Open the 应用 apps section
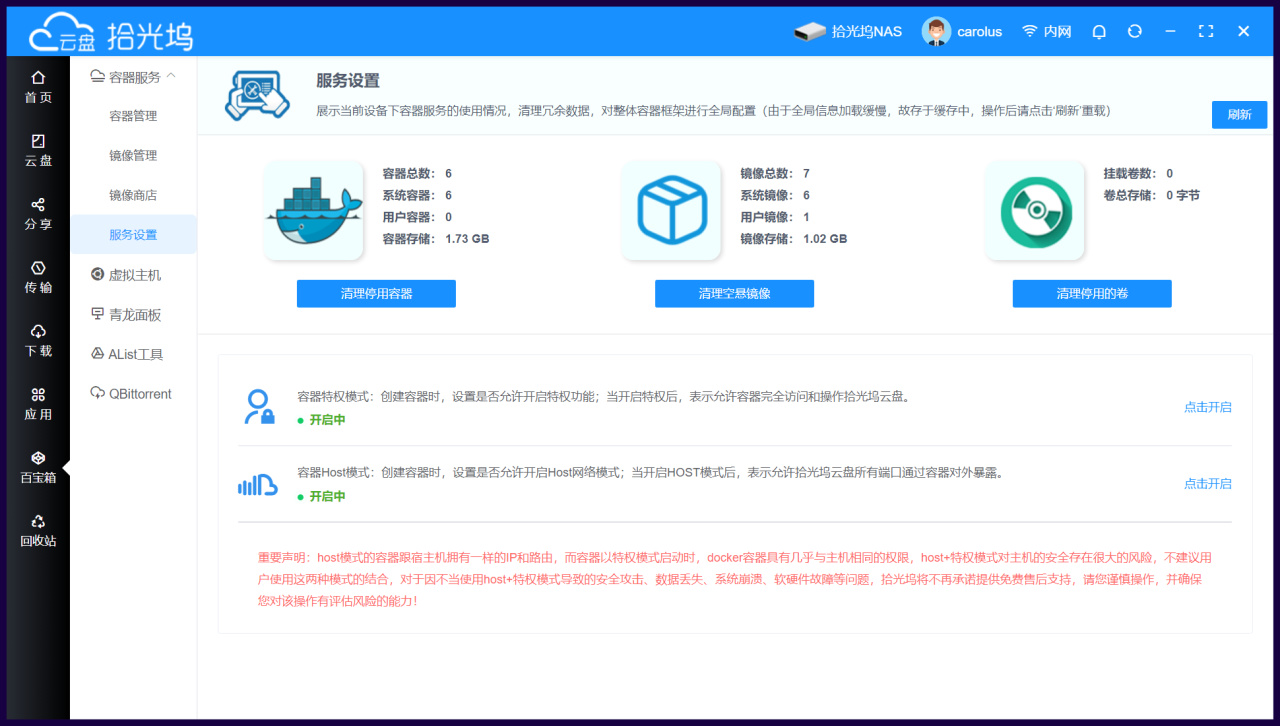1280x726 pixels. click(38, 404)
